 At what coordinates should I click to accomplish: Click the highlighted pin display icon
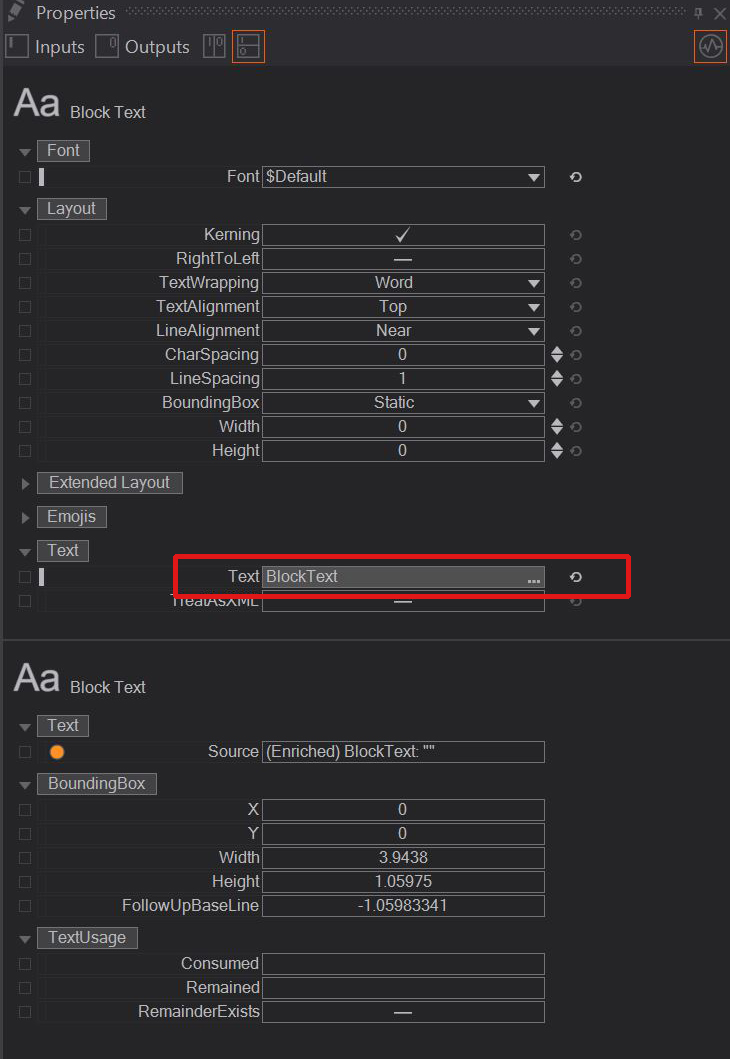pos(247,46)
